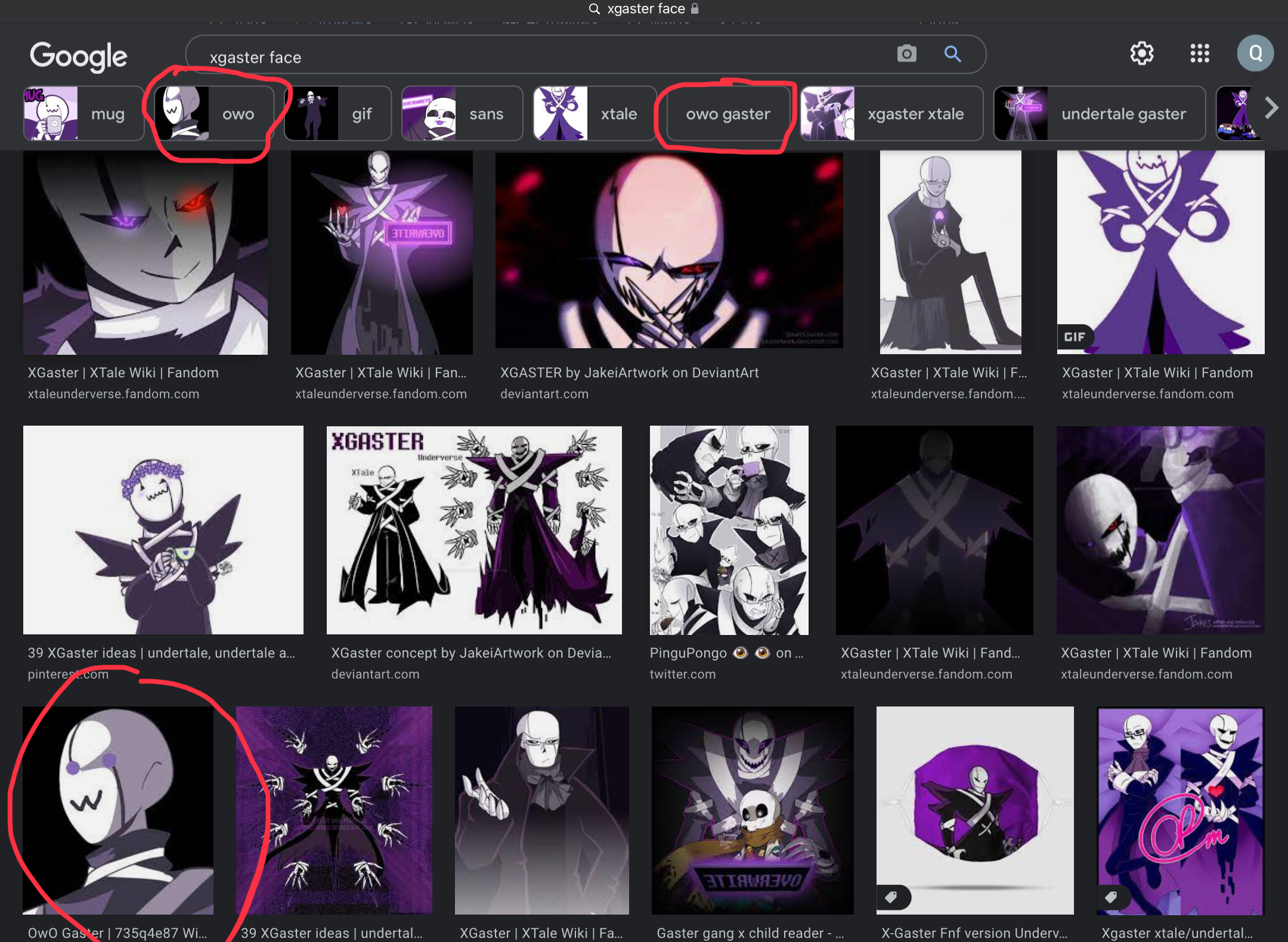1288x942 pixels.
Task: Select the undertale gaster filter chip
Action: 1100,113
